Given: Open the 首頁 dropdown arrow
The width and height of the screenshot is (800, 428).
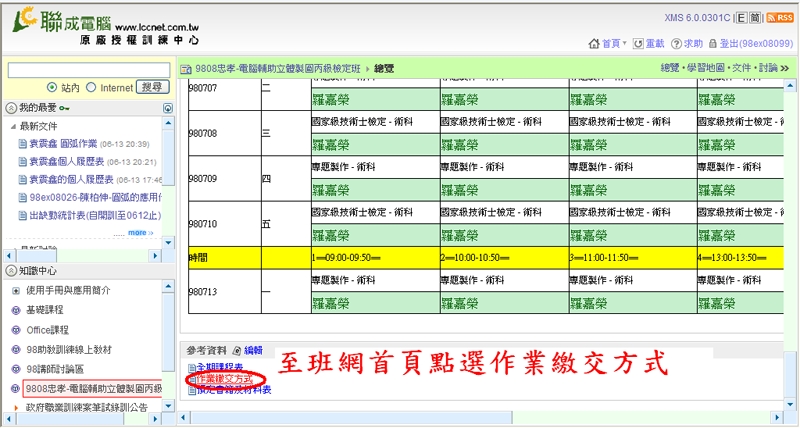Looking at the screenshot, I should point(624,44).
